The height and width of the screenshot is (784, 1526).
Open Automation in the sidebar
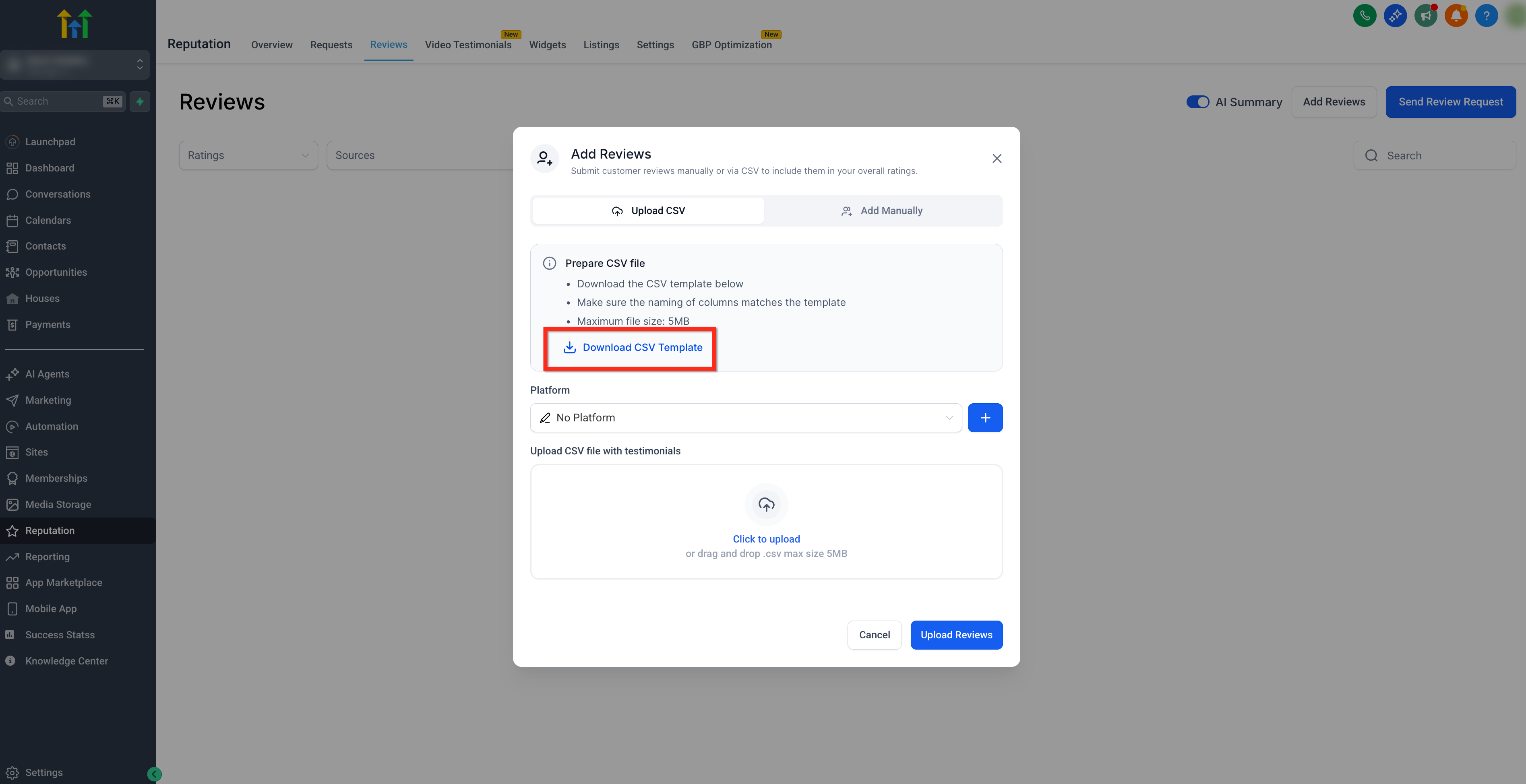52,426
